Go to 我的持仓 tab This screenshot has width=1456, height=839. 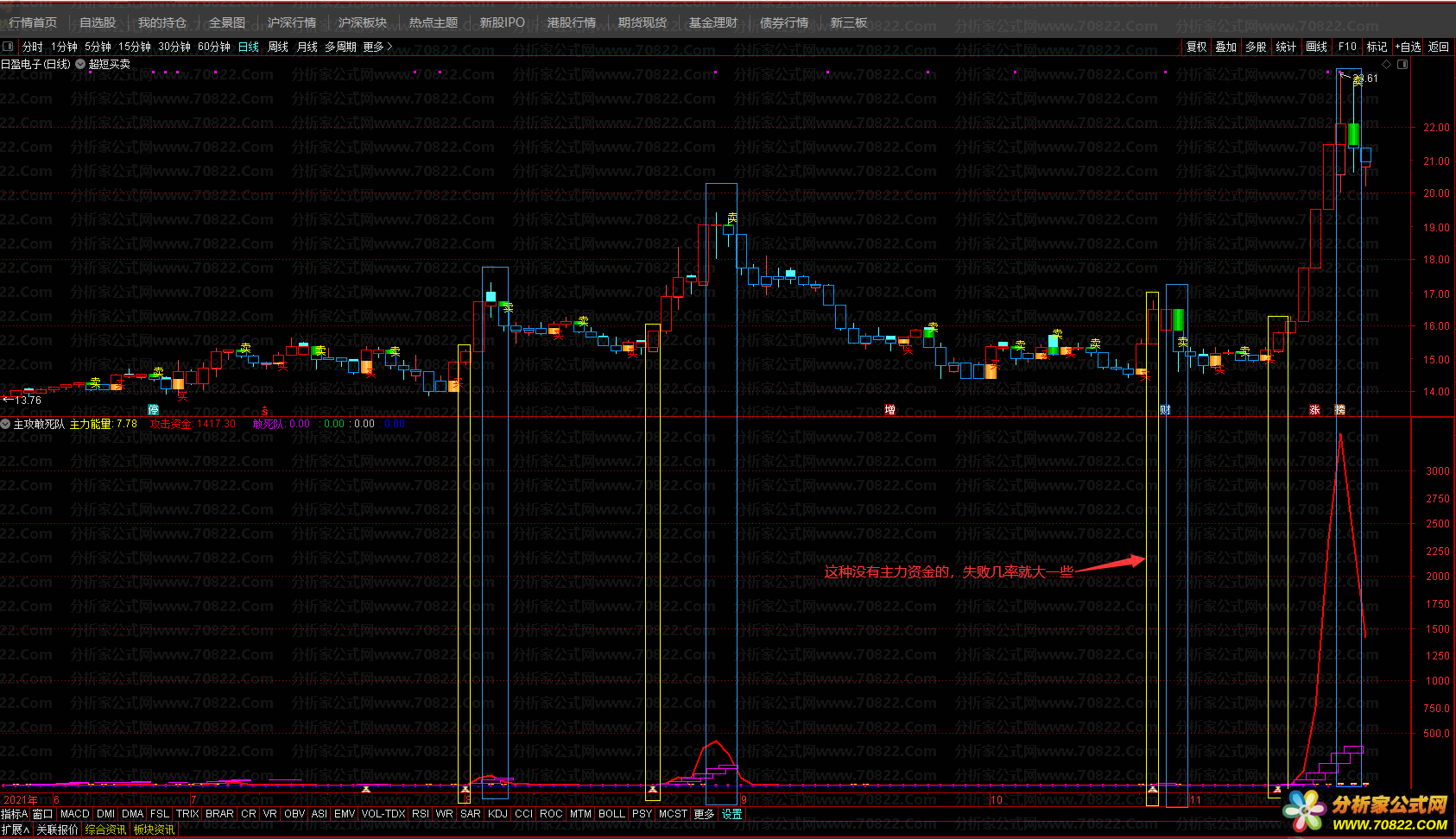162,22
